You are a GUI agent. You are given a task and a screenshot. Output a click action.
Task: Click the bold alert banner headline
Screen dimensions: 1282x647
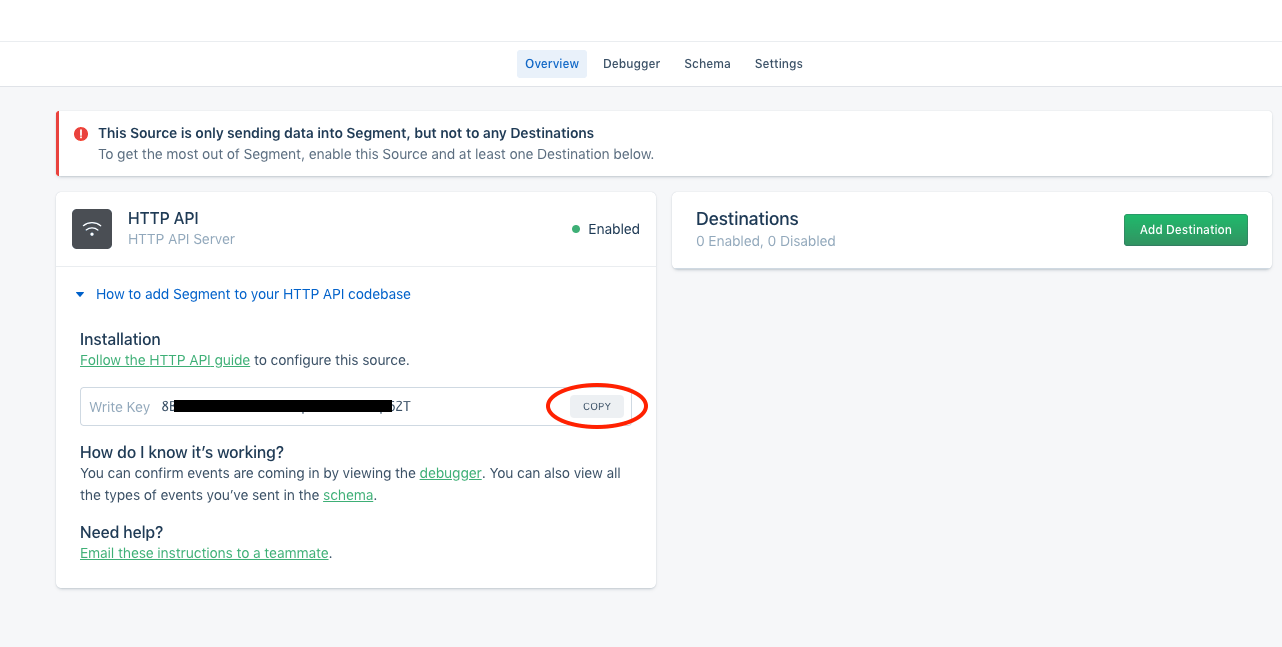346,133
